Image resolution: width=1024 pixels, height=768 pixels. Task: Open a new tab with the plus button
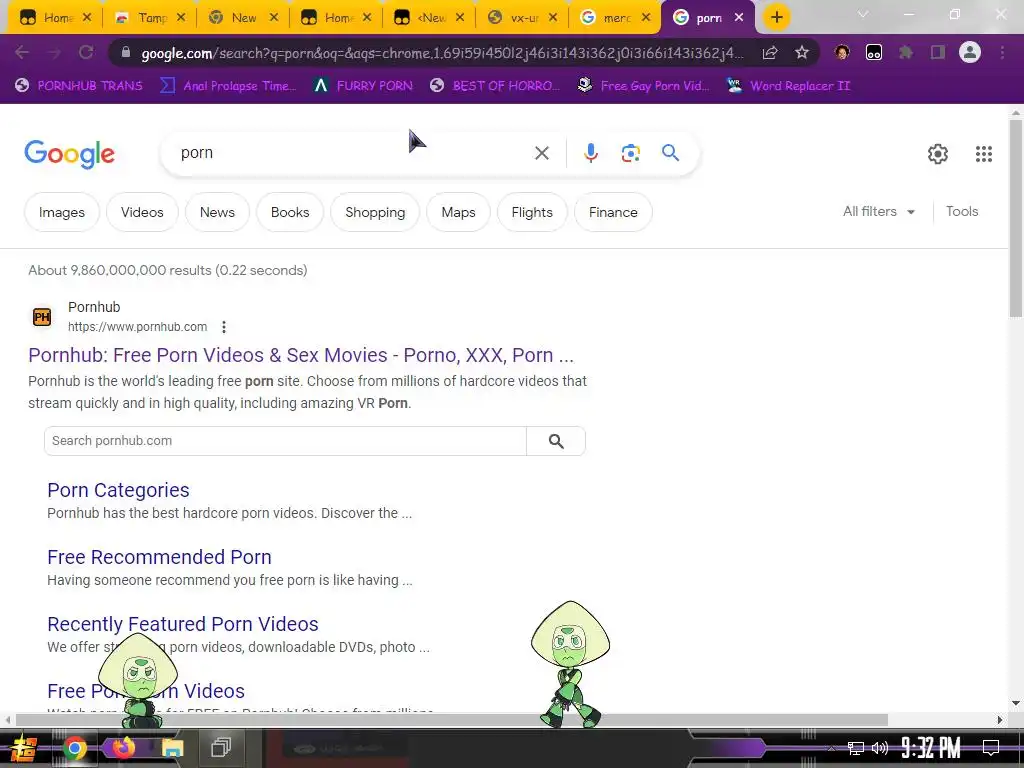coord(776,17)
